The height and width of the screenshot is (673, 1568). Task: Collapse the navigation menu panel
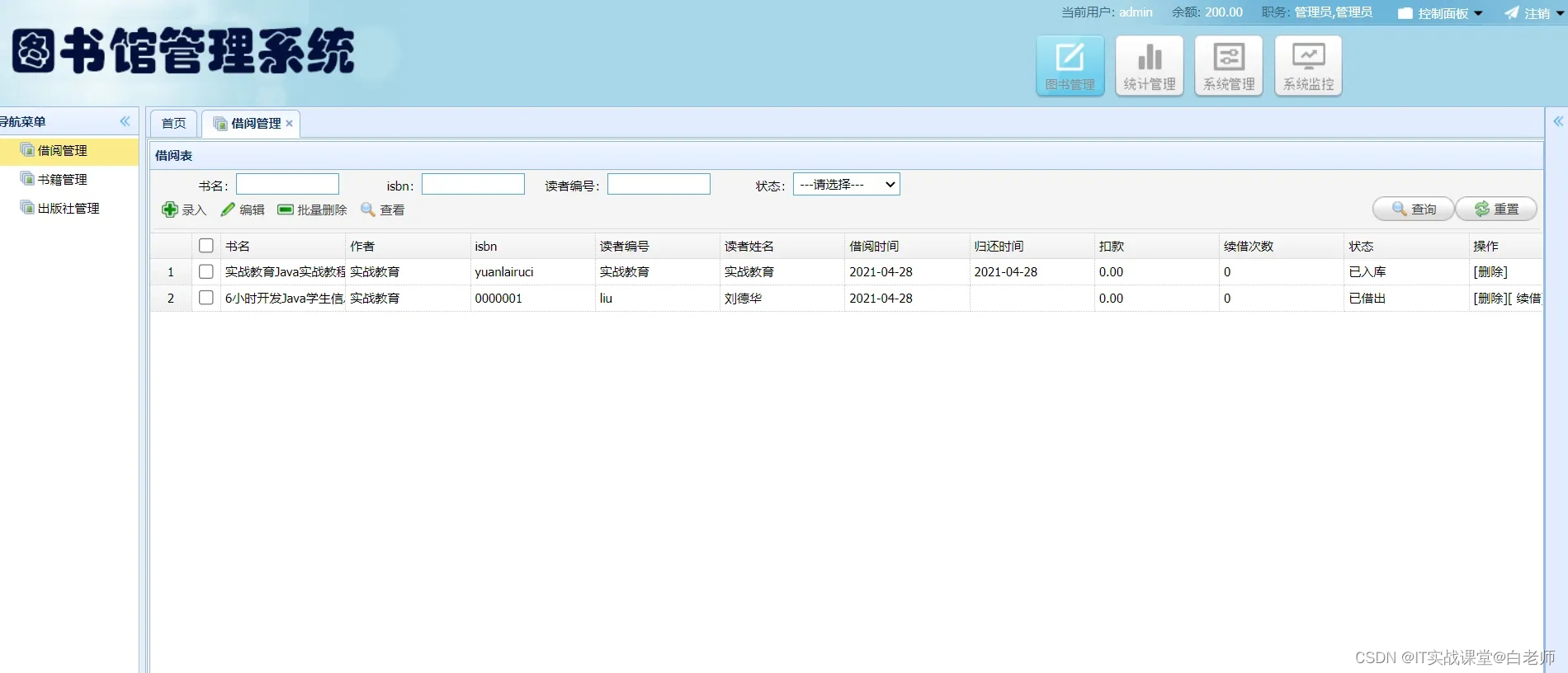[125, 121]
